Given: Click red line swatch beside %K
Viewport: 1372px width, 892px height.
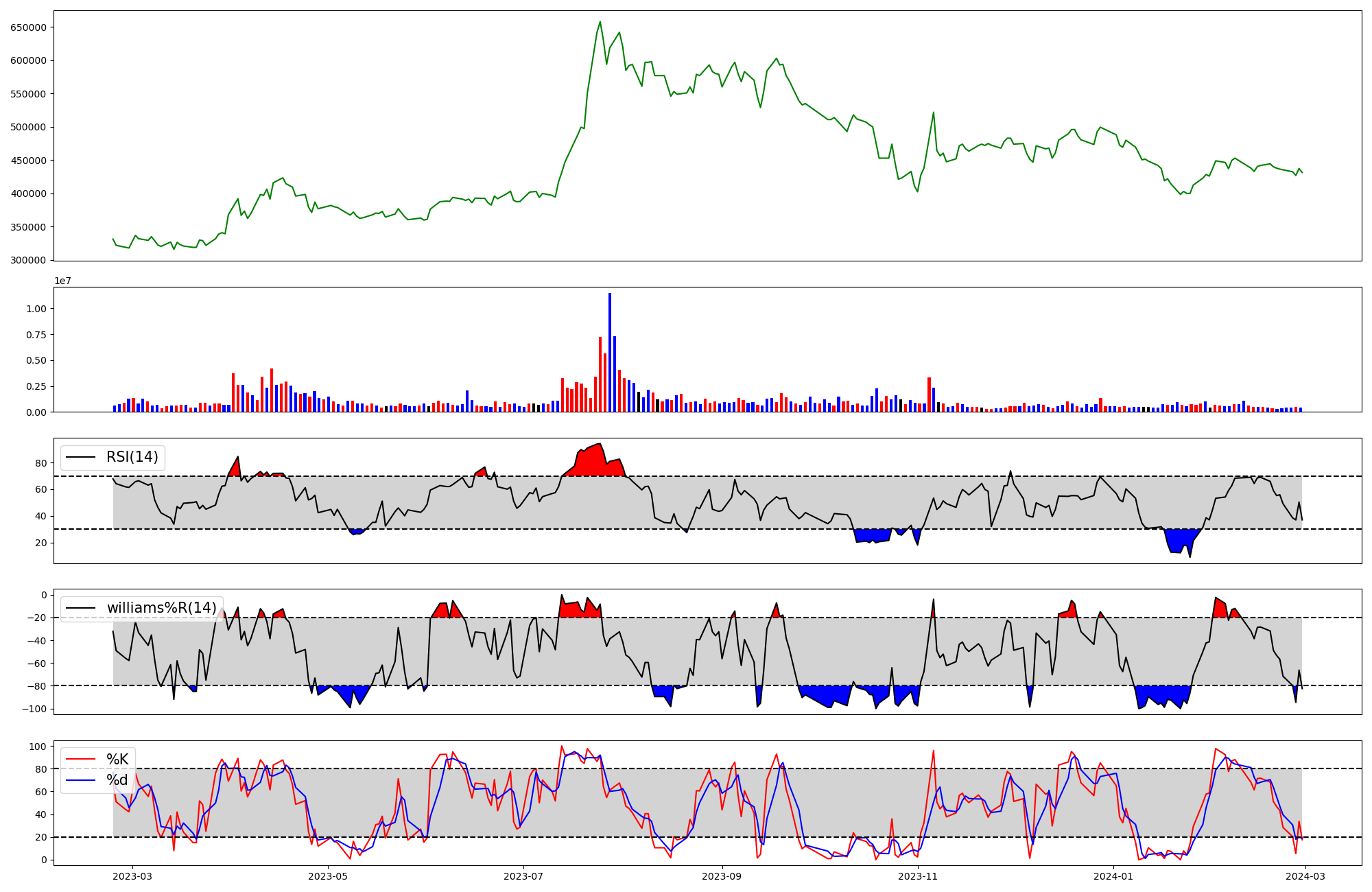Looking at the screenshot, I should click(x=80, y=759).
